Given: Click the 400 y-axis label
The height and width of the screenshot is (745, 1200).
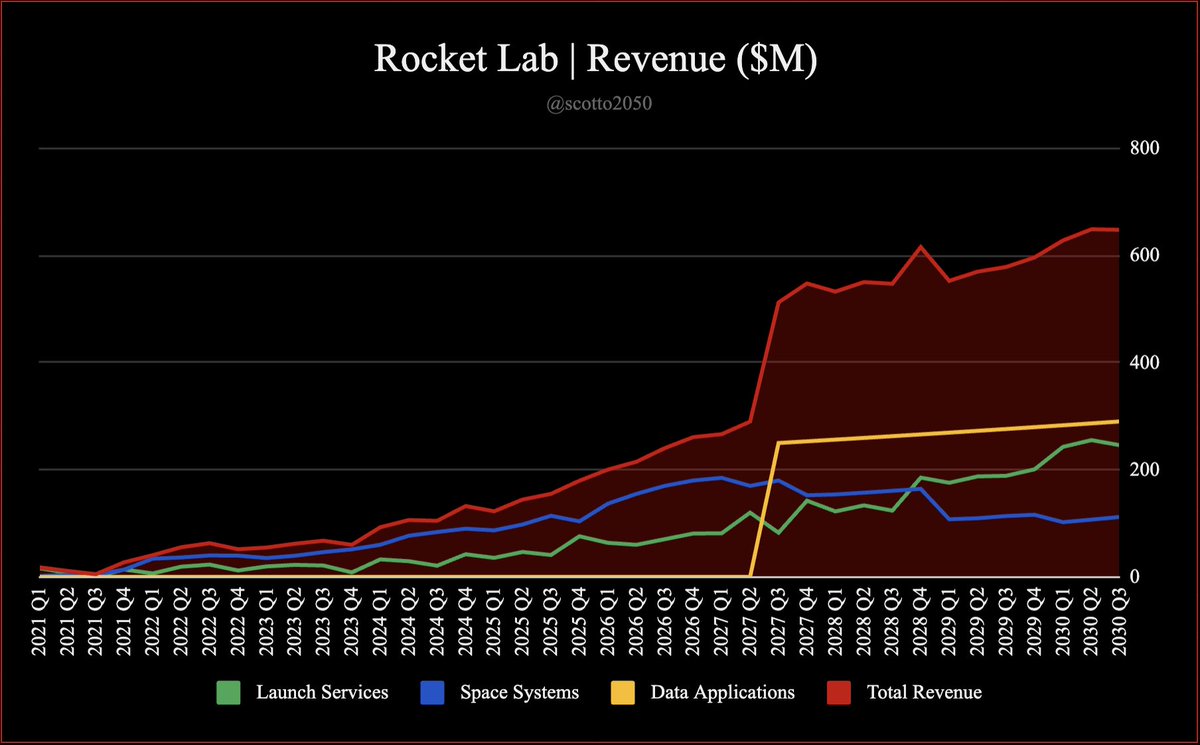Looking at the screenshot, I should (x=1143, y=362).
